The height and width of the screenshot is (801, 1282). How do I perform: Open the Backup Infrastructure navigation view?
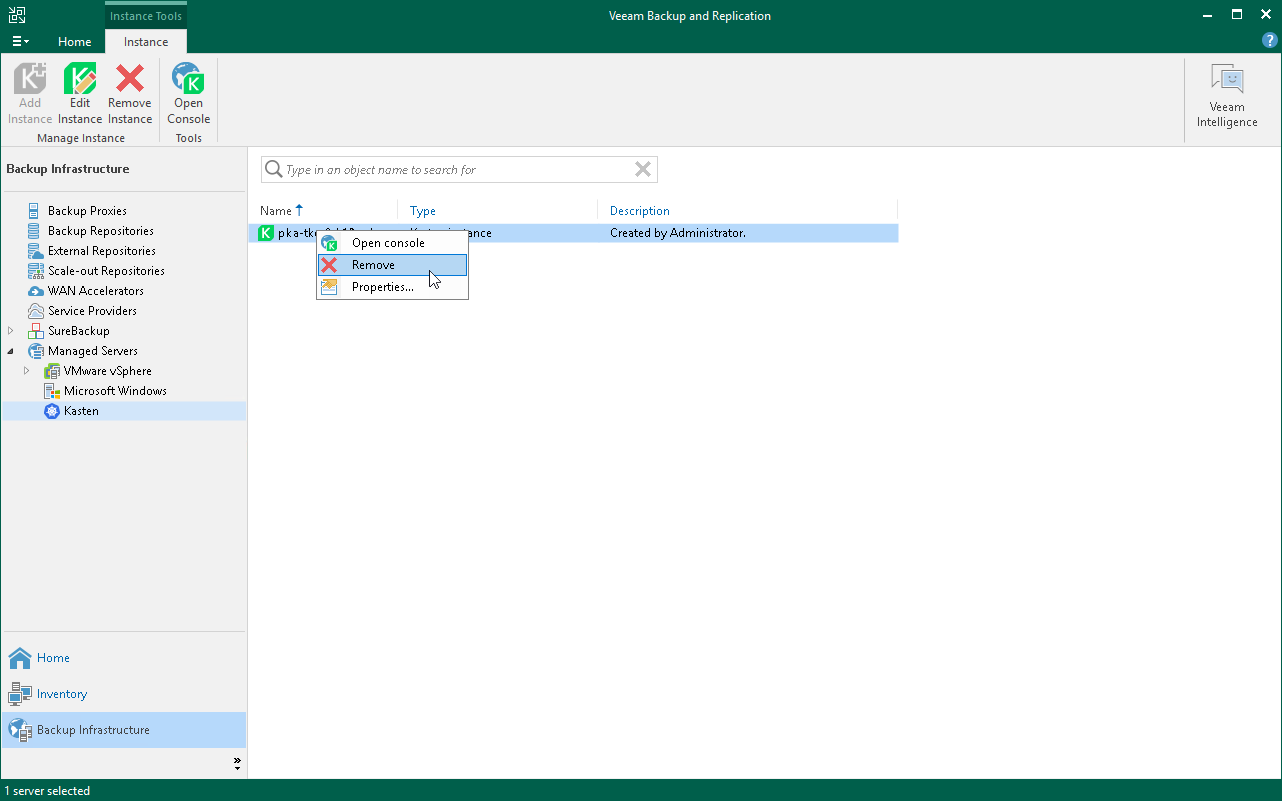coord(124,730)
